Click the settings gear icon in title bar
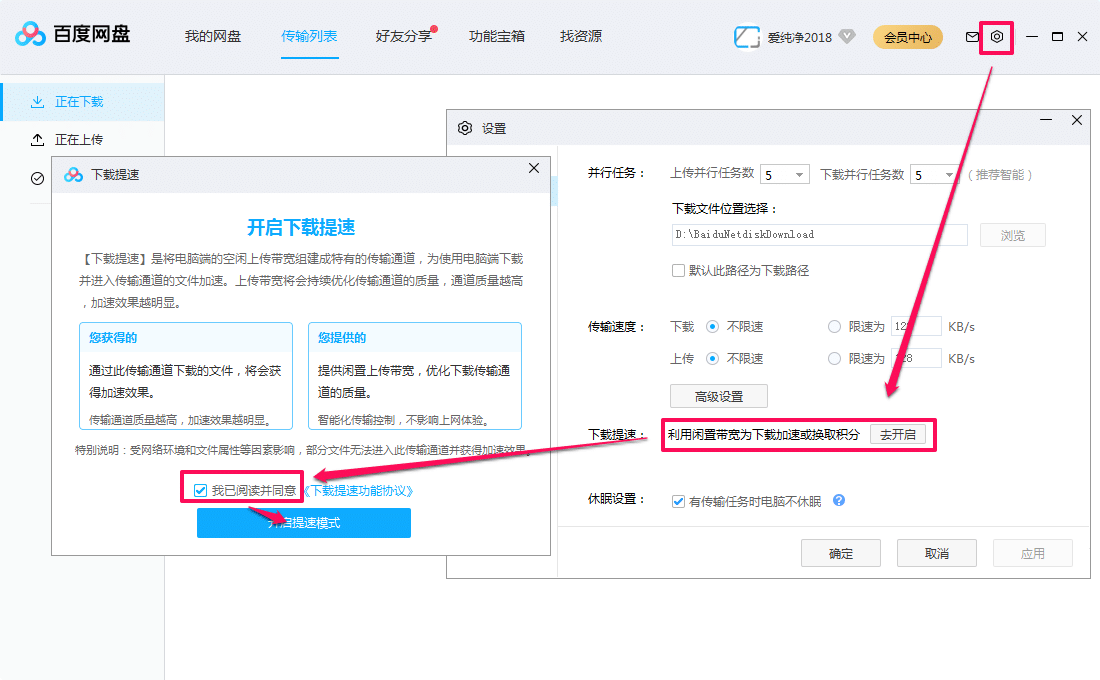This screenshot has height=680, width=1100. click(x=997, y=37)
